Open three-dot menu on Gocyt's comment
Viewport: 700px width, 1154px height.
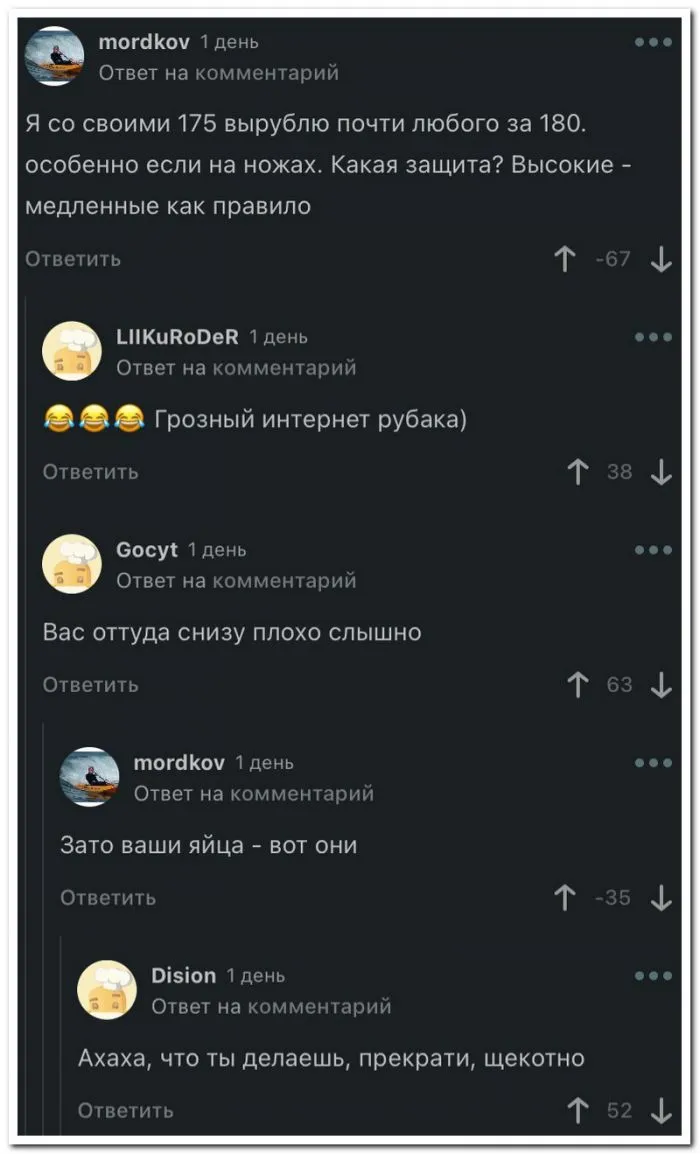[653, 550]
